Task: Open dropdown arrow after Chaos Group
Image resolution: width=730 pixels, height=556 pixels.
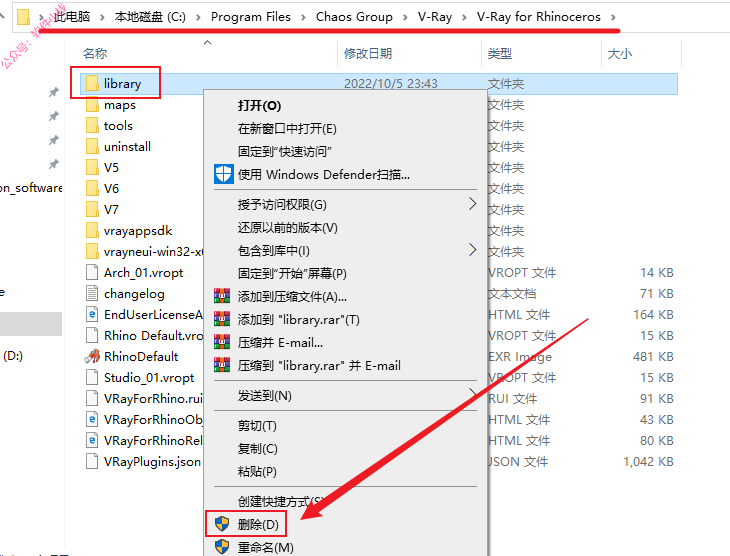Action: pos(405,17)
